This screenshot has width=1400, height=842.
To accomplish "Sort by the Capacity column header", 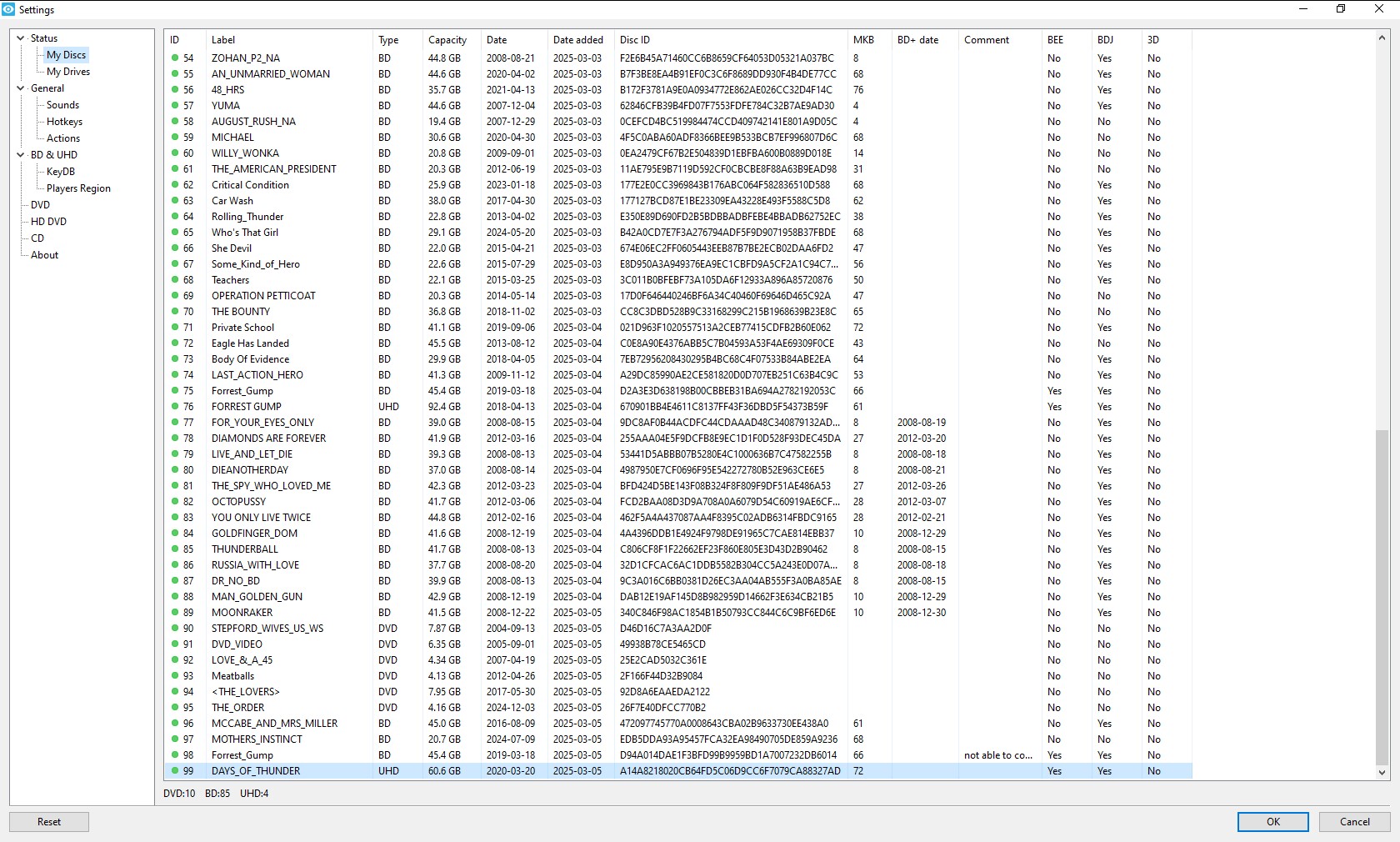I will point(451,40).
